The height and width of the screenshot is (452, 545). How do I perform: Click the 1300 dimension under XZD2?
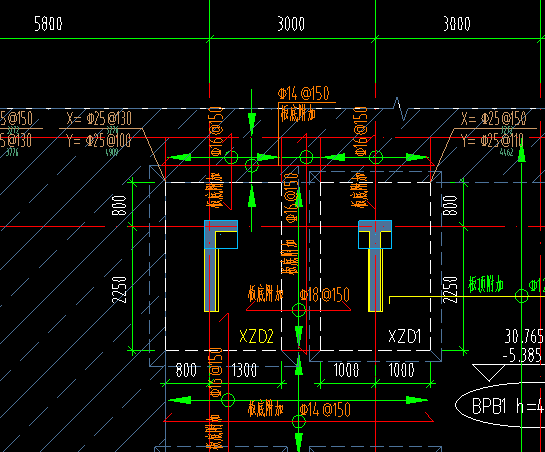click(x=244, y=370)
